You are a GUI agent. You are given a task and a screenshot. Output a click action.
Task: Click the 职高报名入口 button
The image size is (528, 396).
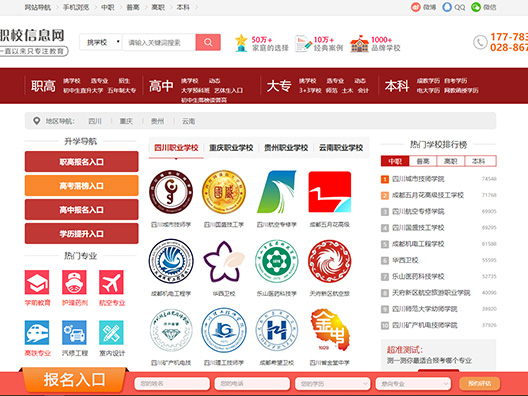click(81, 162)
